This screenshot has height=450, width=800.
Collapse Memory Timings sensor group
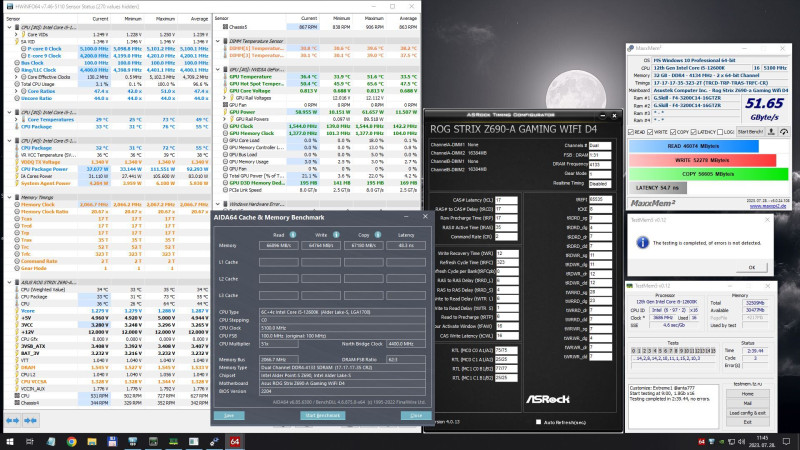pyautogui.click(x=10, y=197)
